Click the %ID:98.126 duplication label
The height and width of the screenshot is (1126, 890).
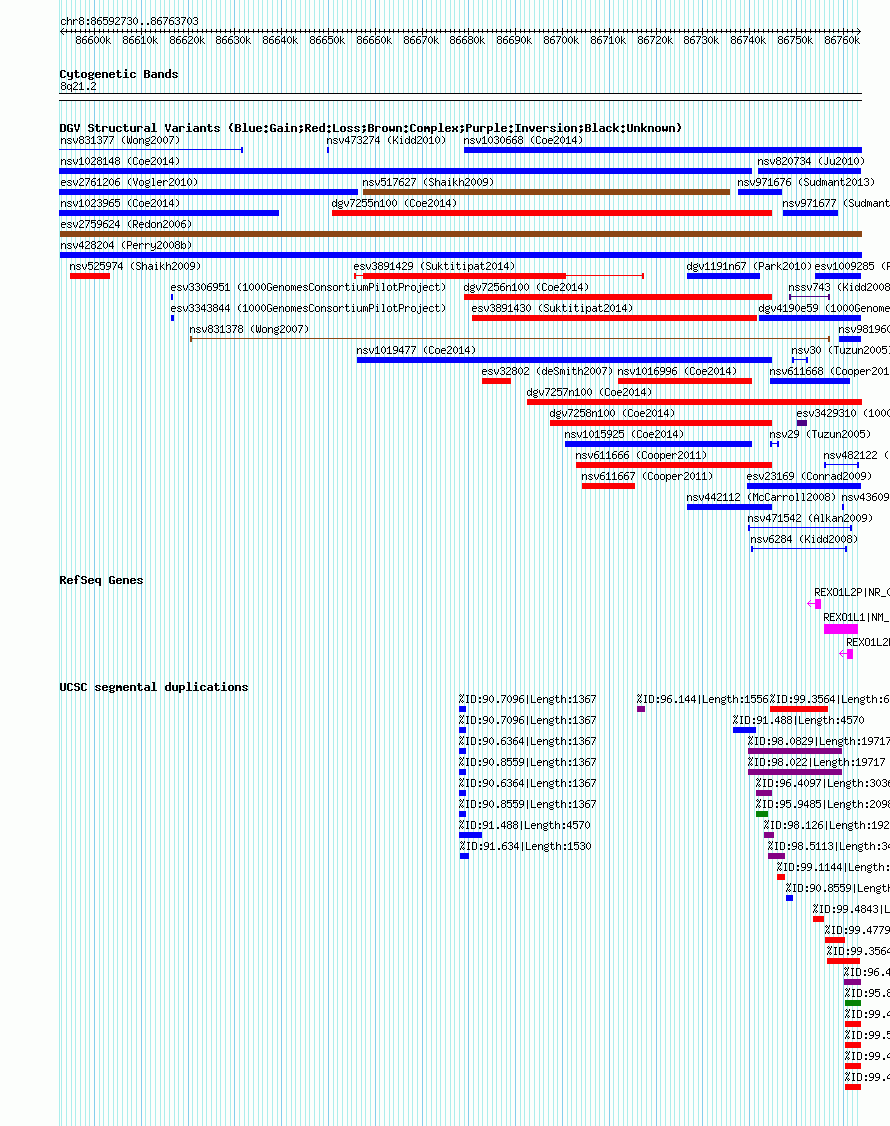[x=827, y=825]
